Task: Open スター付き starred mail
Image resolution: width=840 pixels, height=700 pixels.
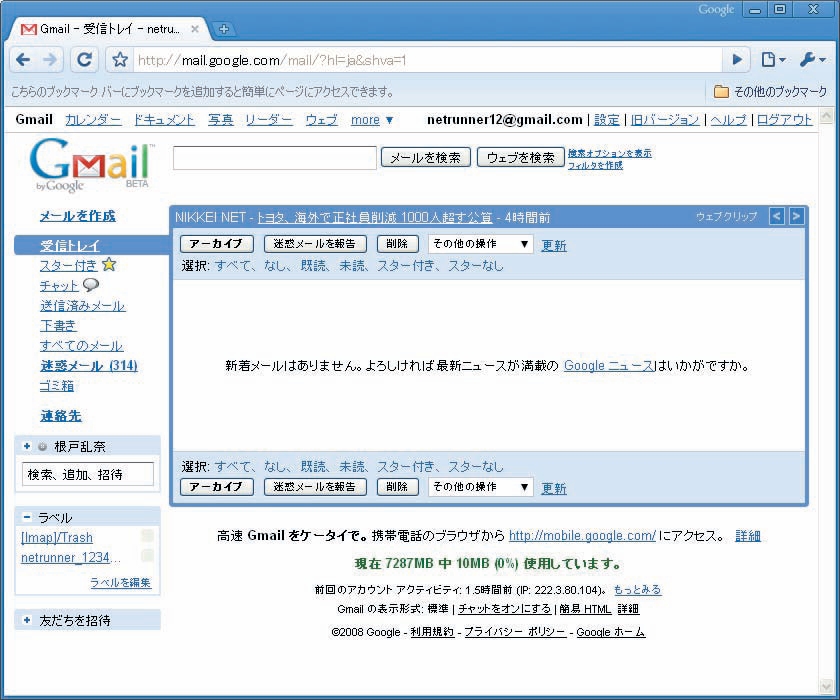Action: pos(68,266)
